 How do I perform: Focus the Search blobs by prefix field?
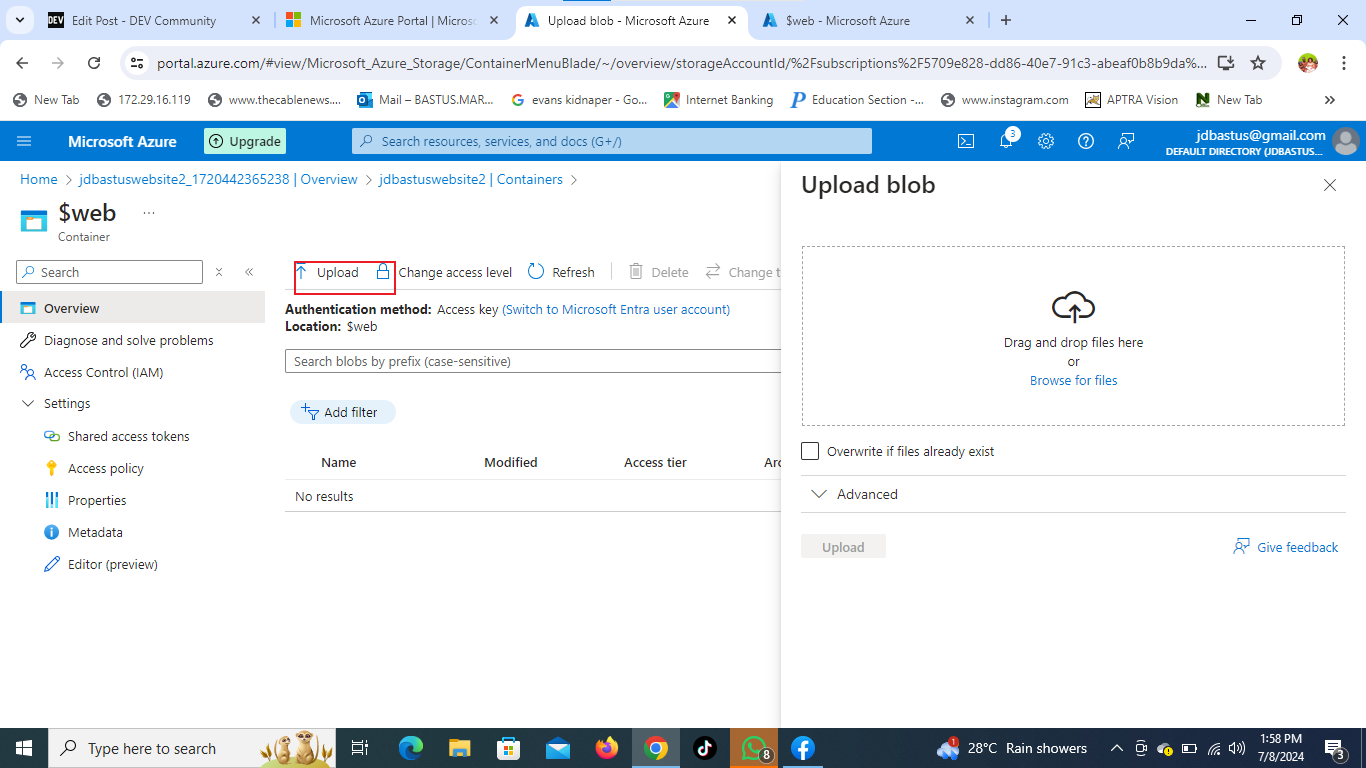tap(533, 361)
